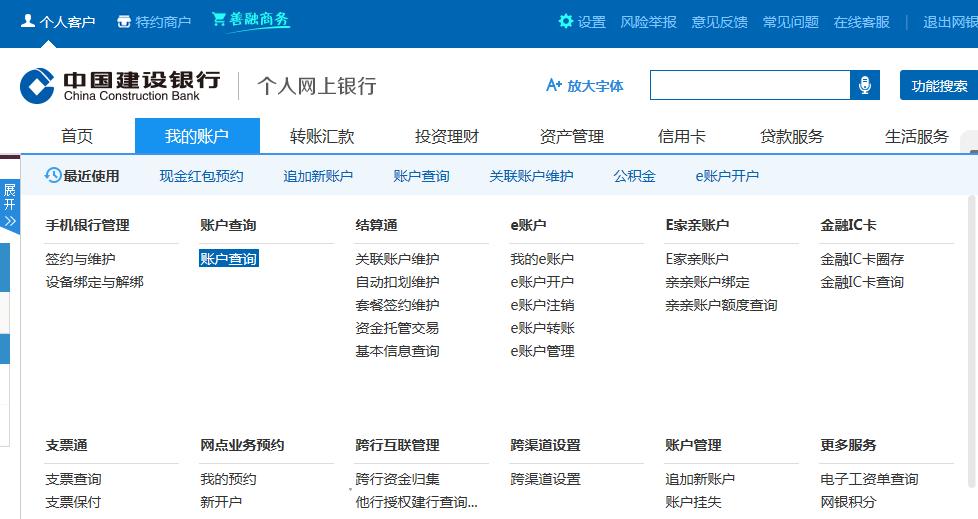Open 我的预约 link
Viewport: 978px width, 519px height.
pyautogui.click(x=228, y=479)
